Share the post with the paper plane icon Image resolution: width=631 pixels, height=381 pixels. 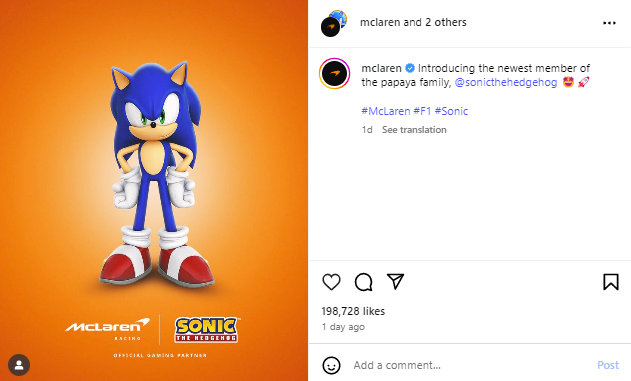[x=395, y=282]
